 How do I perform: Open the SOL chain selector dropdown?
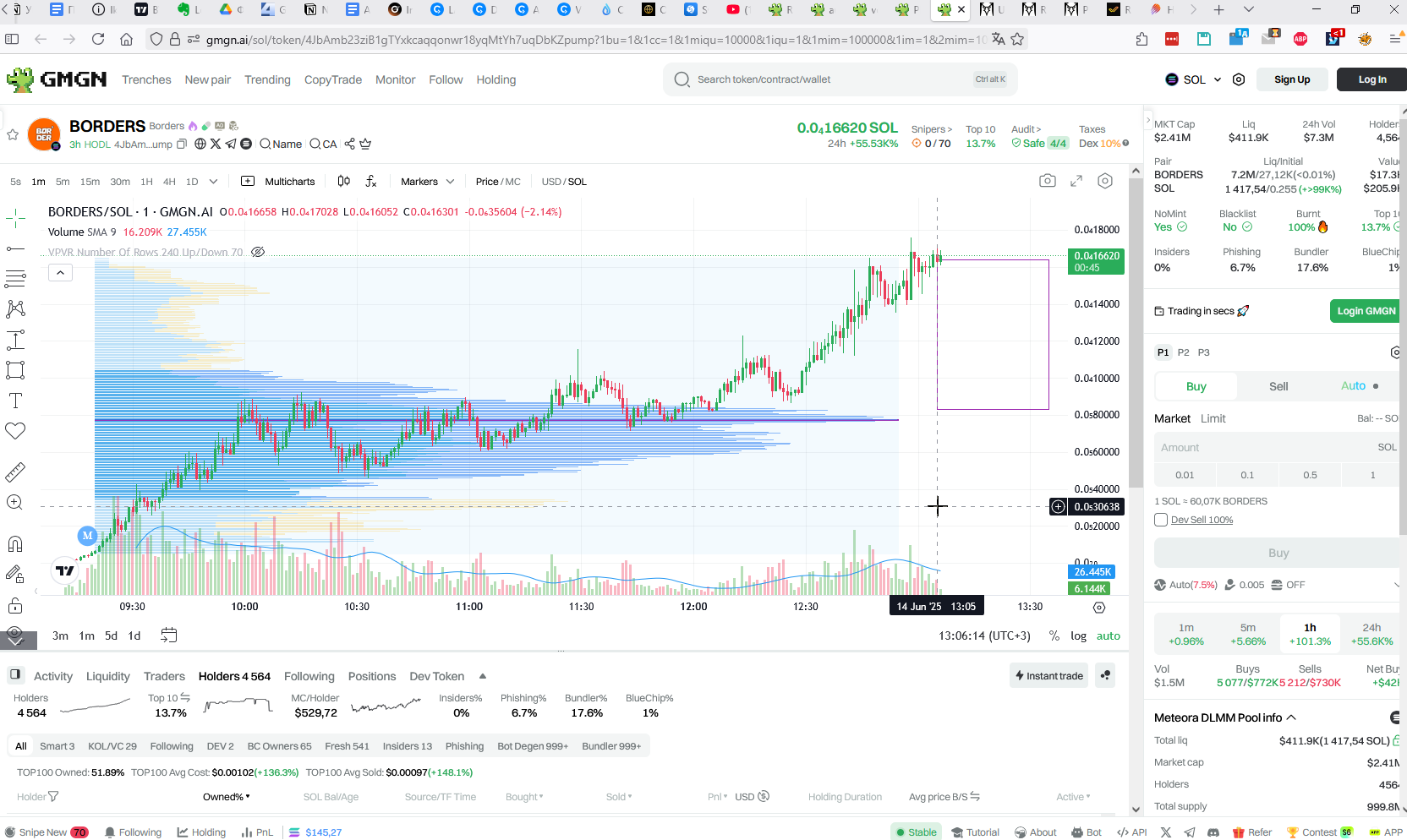[x=1193, y=79]
